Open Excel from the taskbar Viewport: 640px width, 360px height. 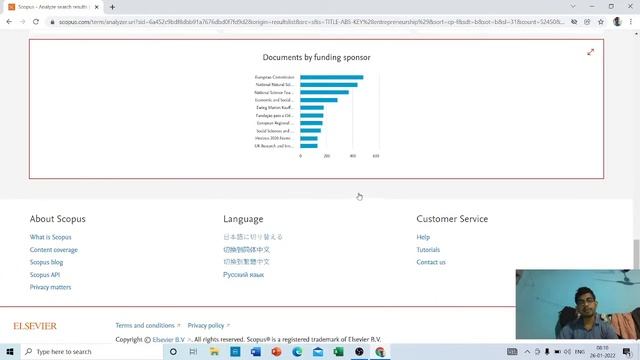338,351
